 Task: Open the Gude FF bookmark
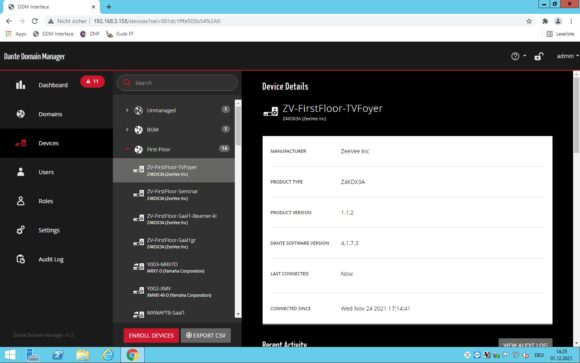(x=120, y=34)
